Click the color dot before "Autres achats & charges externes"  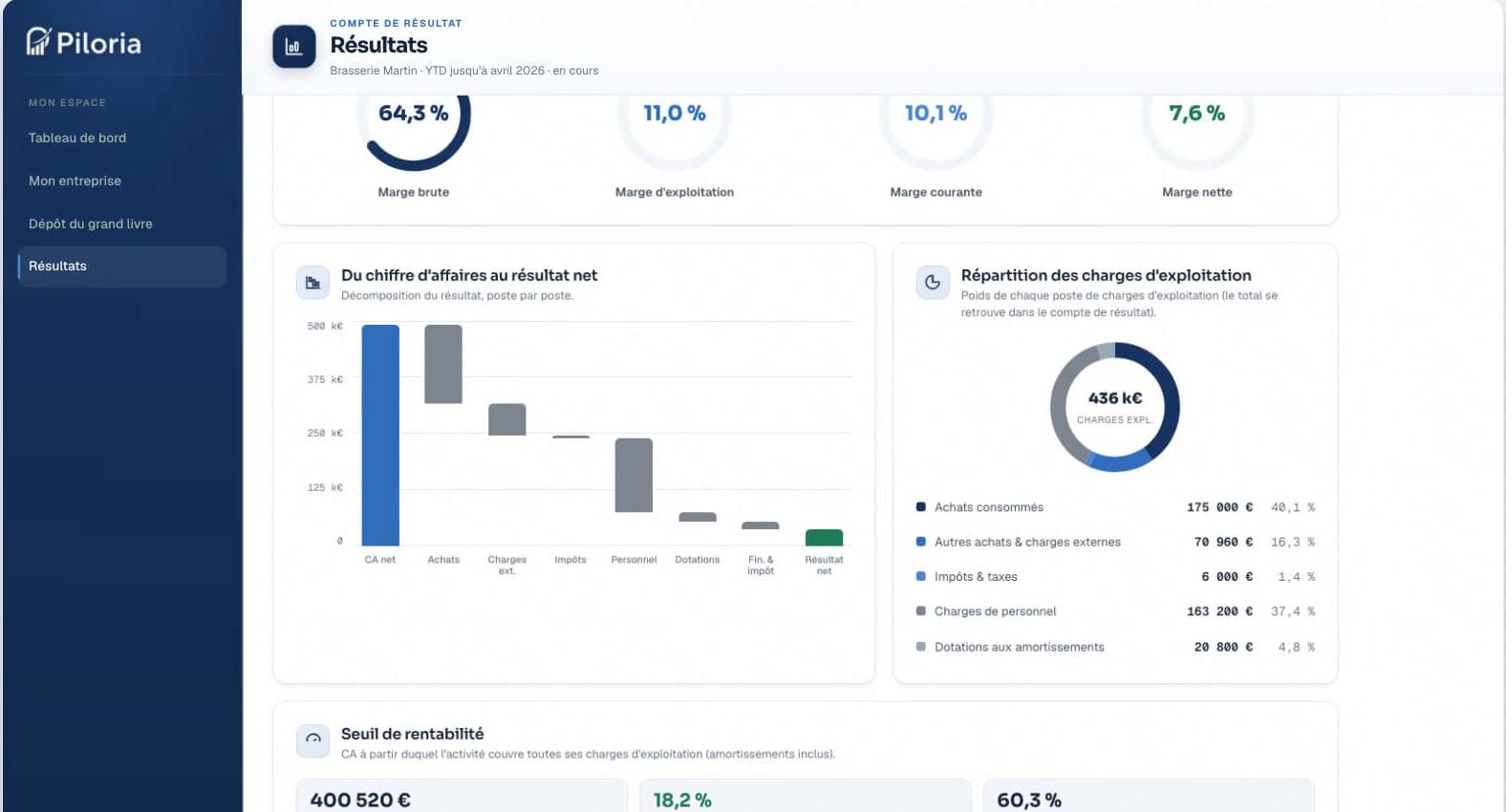click(x=921, y=542)
